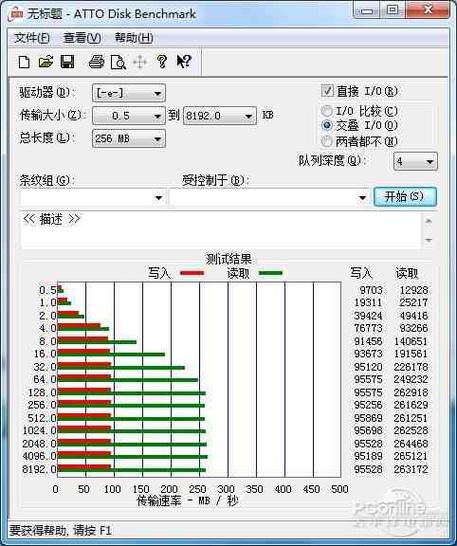Viewport: 457px width, 546px height.
Task: Click the green read legend swatch
Action: pos(271,273)
